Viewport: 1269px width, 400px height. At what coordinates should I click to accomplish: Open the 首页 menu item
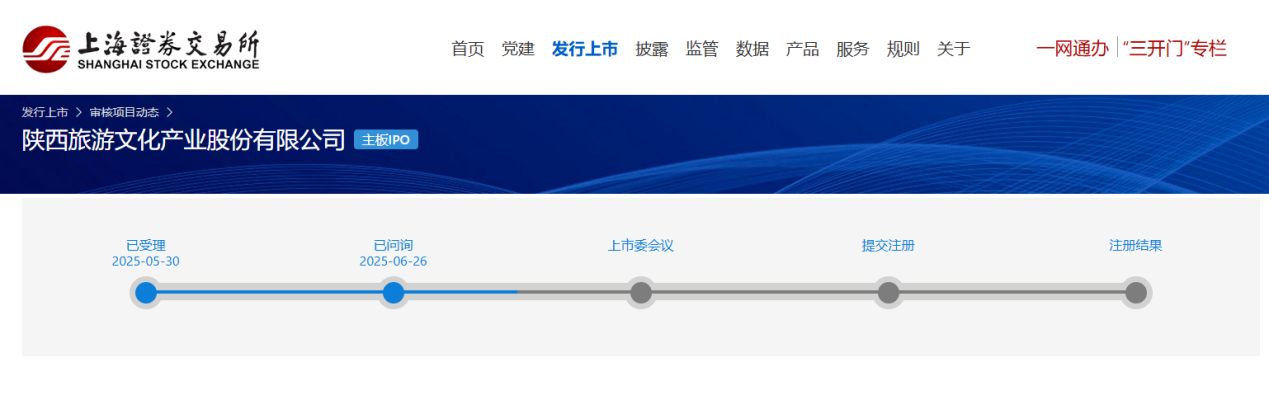(x=468, y=48)
